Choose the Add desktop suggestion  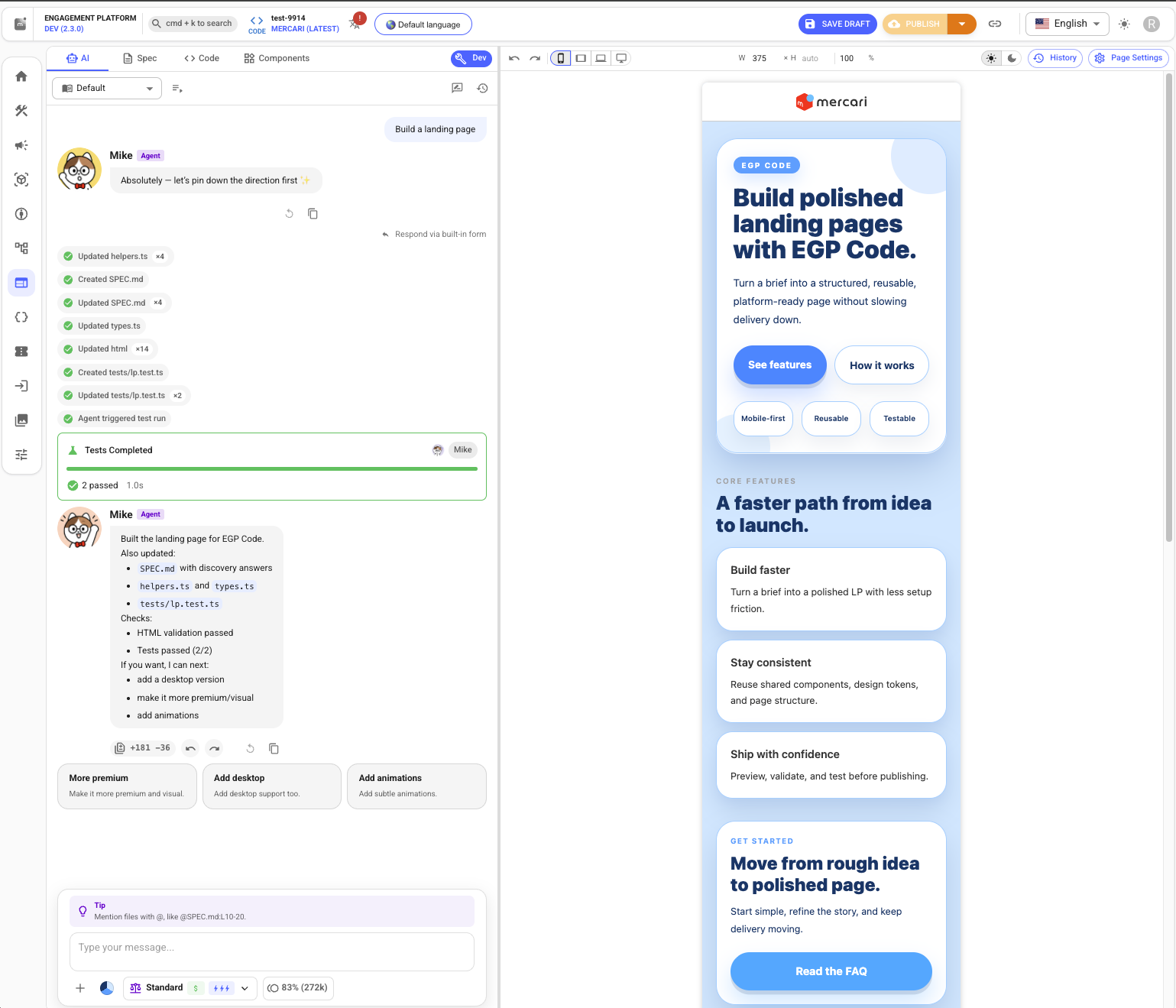coord(272,786)
